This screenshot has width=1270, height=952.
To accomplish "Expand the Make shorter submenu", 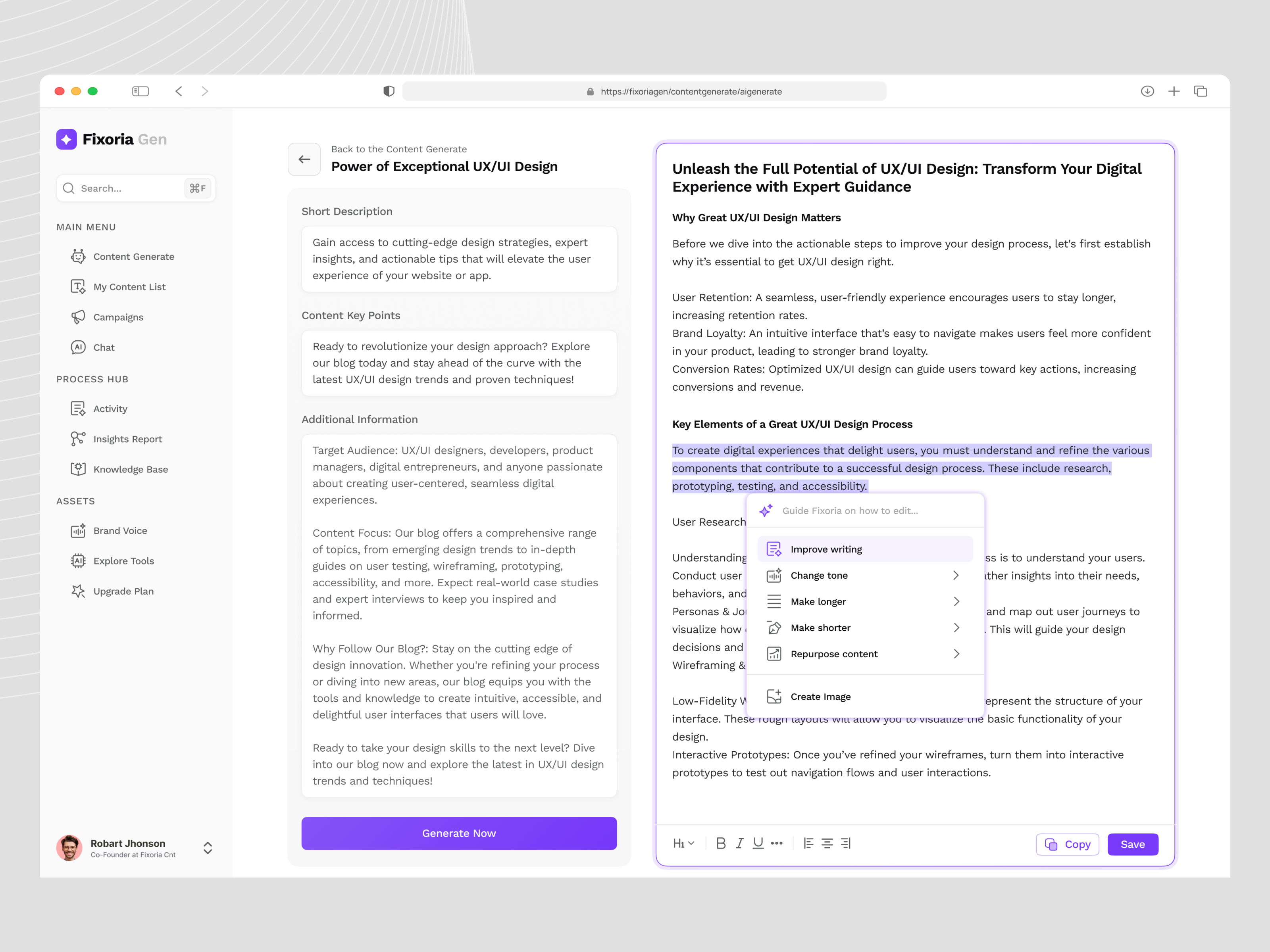I will point(955,628).
